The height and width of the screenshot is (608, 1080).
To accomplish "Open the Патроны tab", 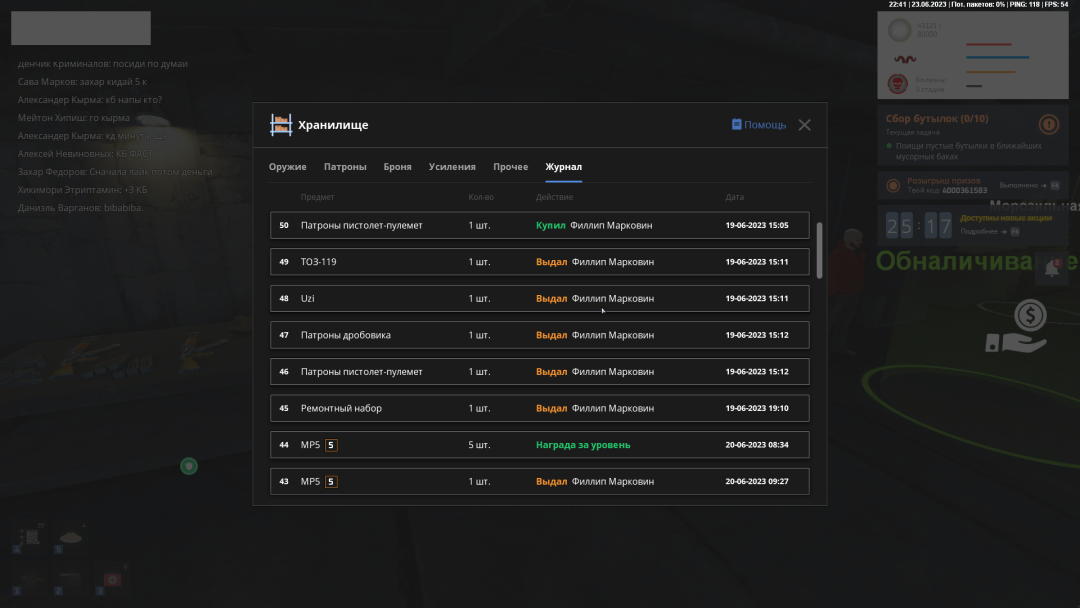I will [345, 167].
